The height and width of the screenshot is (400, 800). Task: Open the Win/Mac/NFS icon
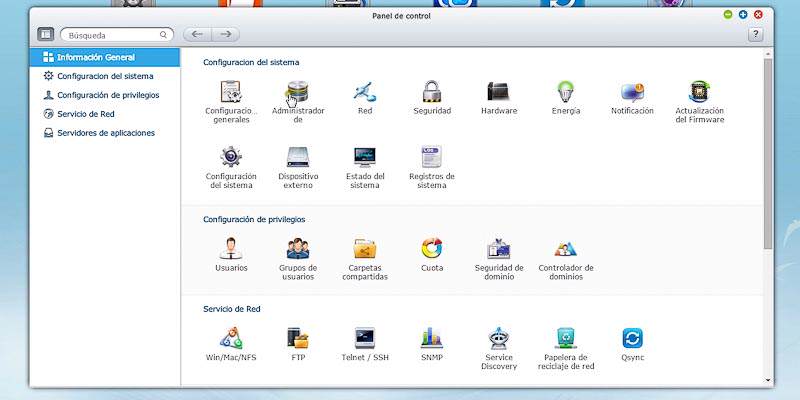click(231, 338)
